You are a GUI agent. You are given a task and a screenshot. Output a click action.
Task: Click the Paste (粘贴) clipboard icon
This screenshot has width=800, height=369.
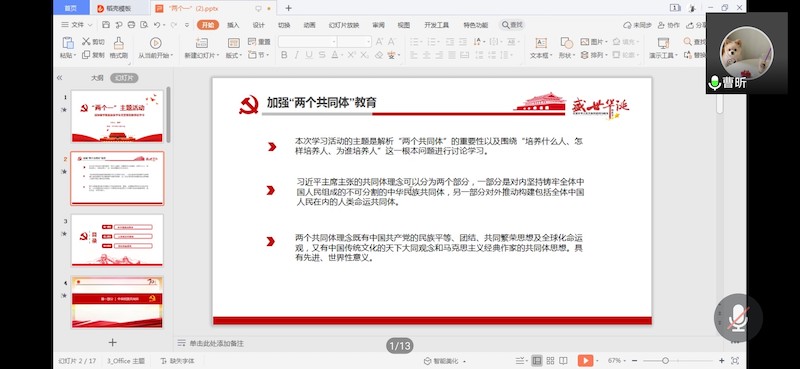68,43
